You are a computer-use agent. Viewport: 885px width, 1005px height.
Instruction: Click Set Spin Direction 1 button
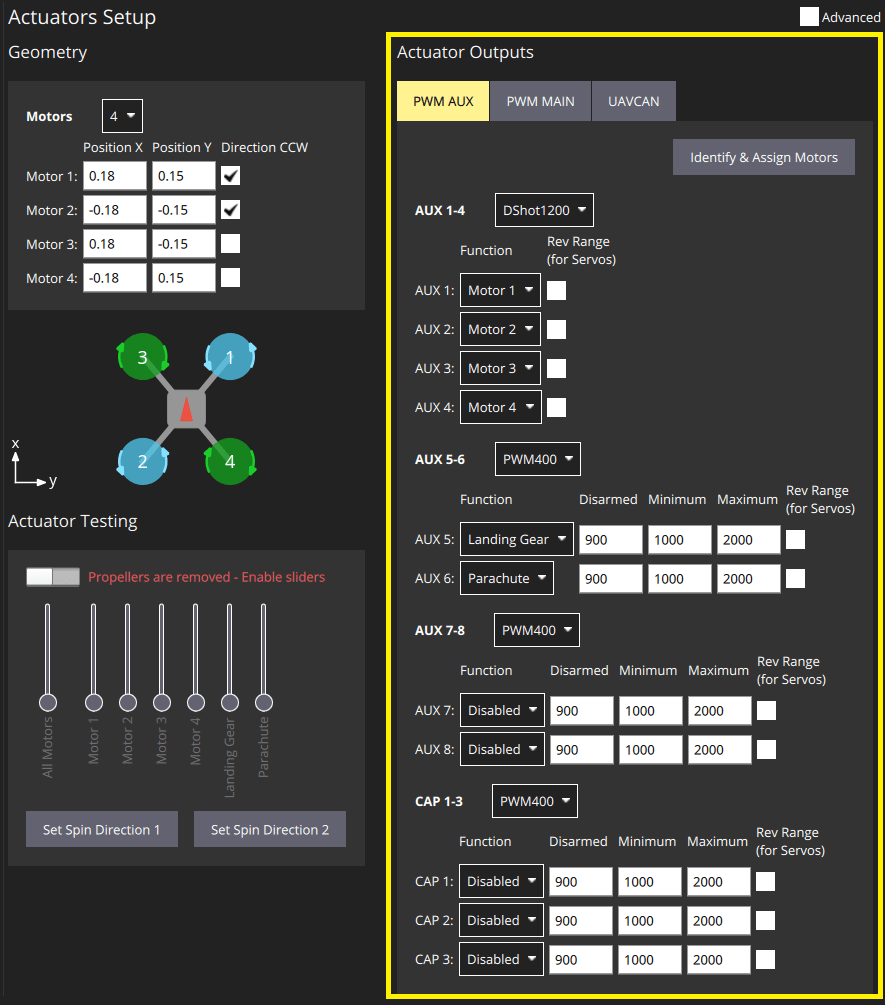101,830
